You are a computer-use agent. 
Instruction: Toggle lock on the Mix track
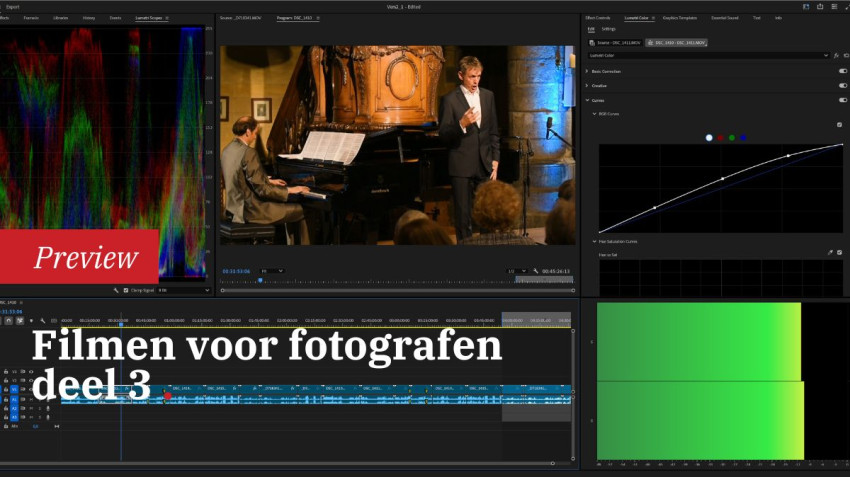(5, 427)
